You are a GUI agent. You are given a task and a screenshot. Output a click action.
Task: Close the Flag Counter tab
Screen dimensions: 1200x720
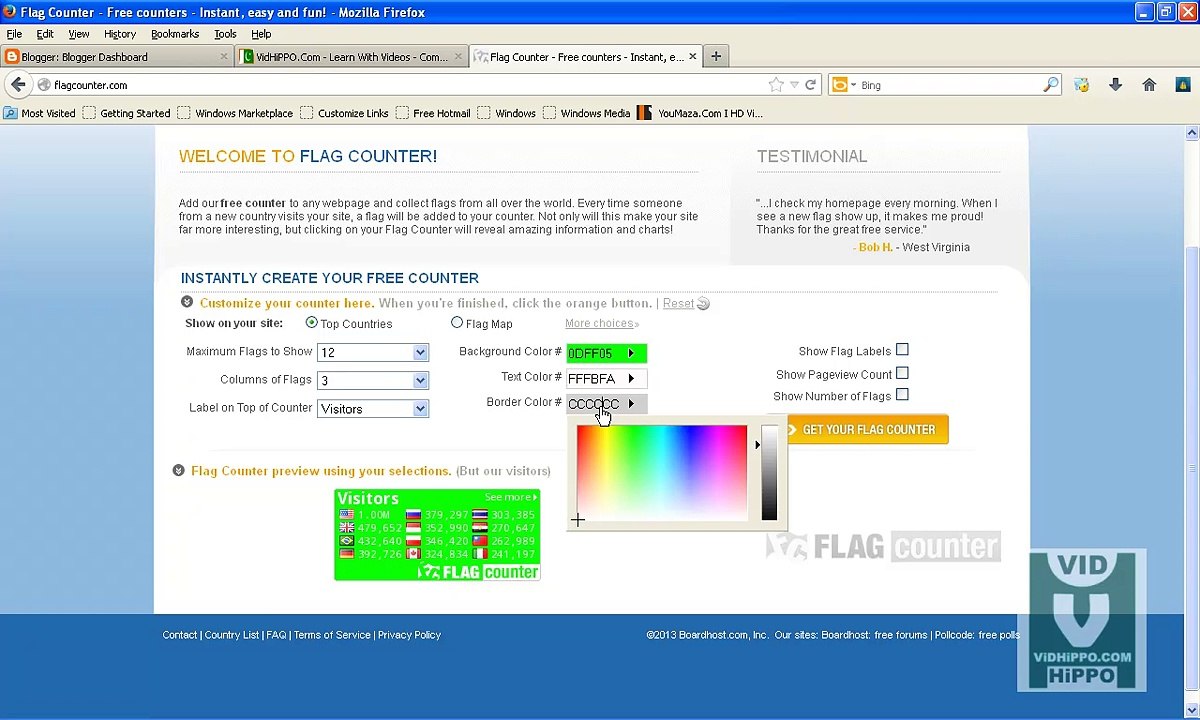pyautogui.click(x=692, y=57)
